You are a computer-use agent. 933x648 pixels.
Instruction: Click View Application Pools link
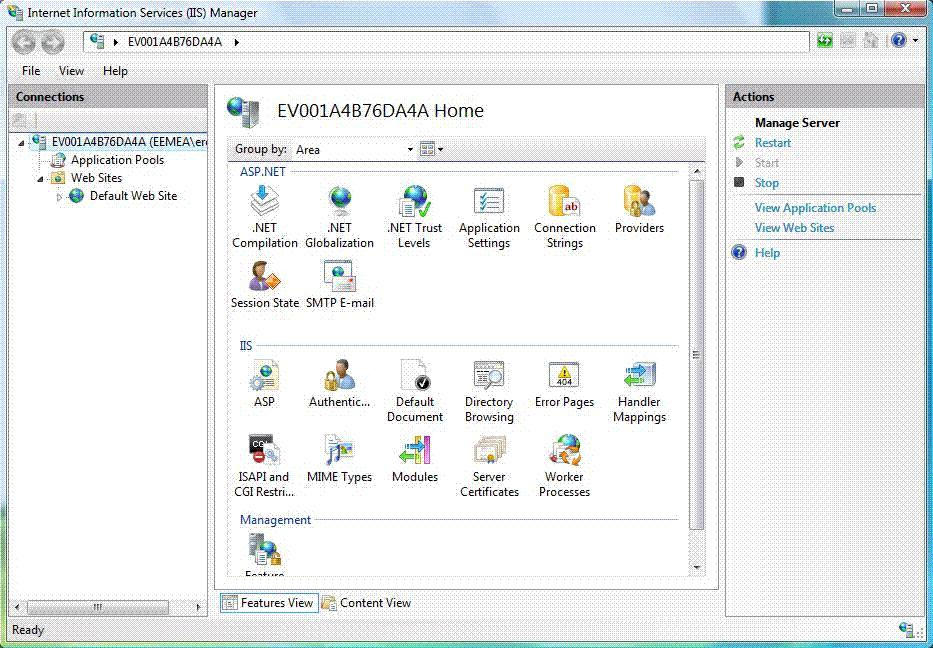coord(815,208)
